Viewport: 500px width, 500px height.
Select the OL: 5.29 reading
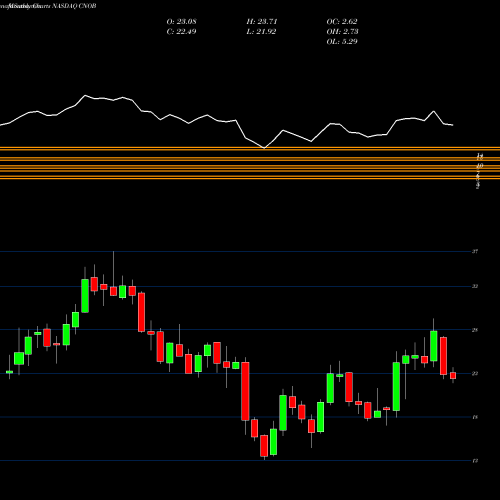tap(342, 41)
